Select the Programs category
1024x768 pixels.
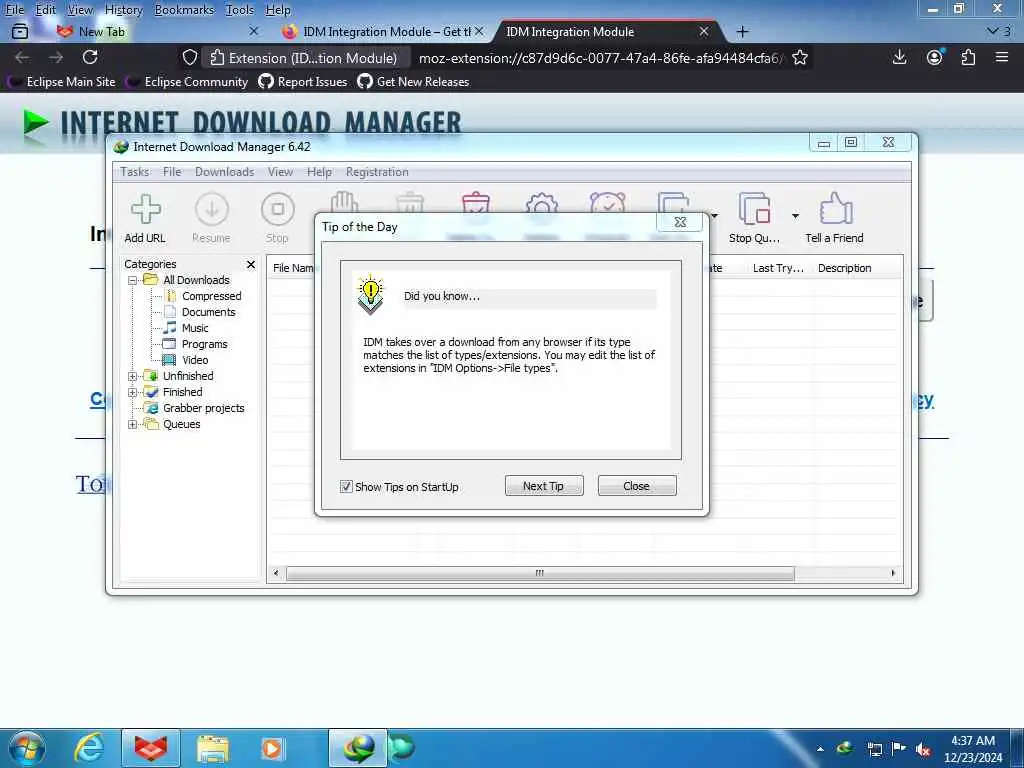coord(204,344)
